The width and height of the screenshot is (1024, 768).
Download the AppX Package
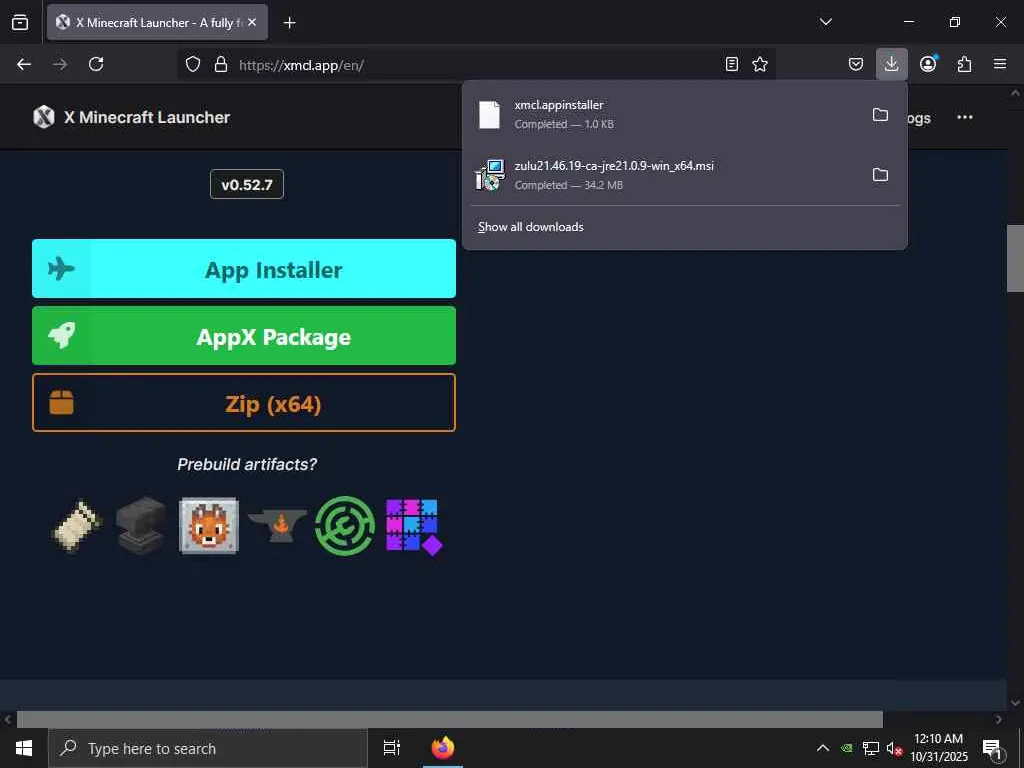[244, 336]
